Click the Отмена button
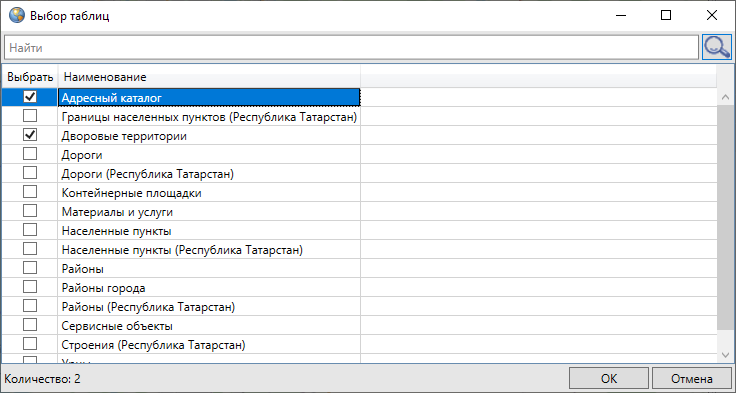 691,379
